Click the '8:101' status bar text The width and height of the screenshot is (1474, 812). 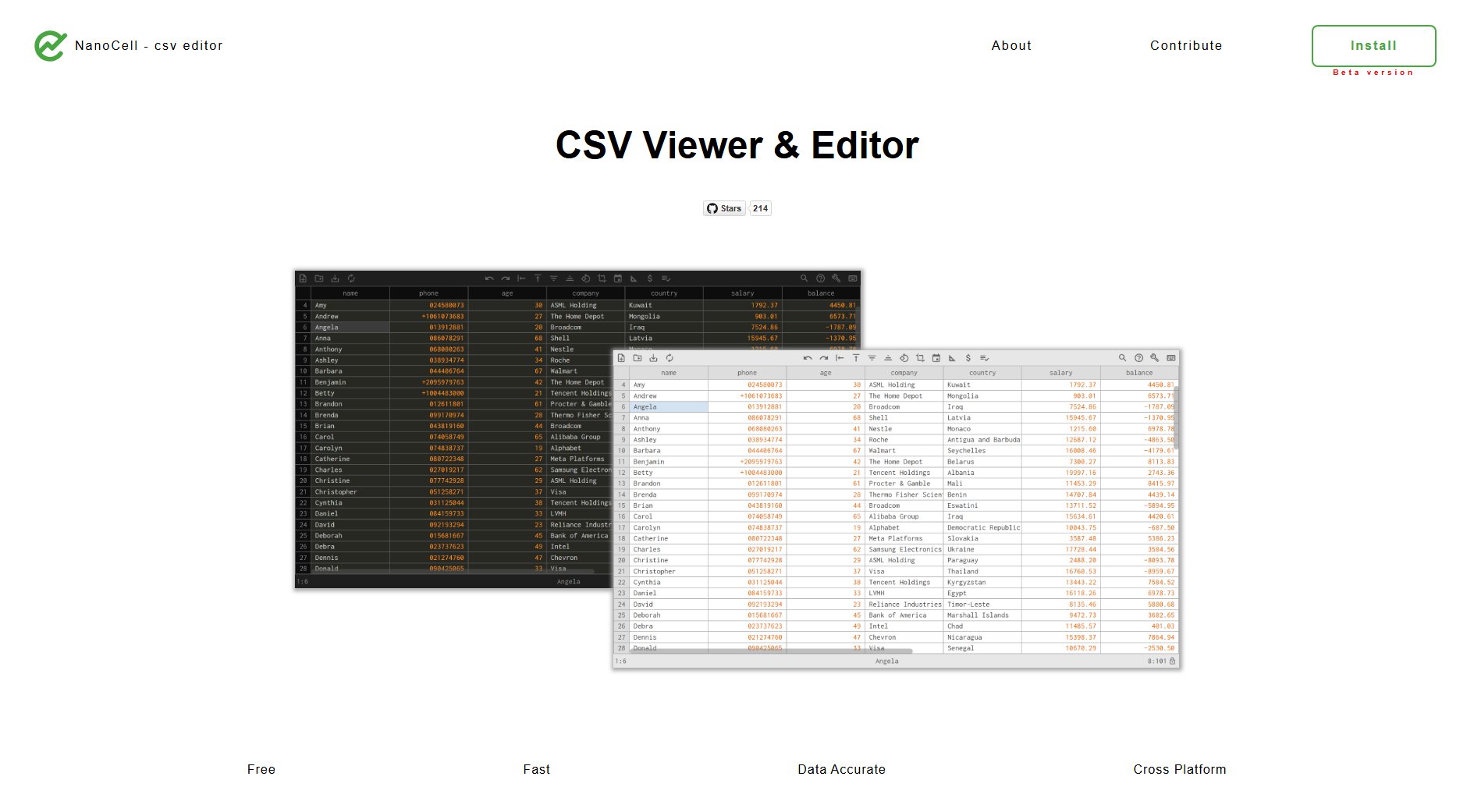(x=1156, y=661)
